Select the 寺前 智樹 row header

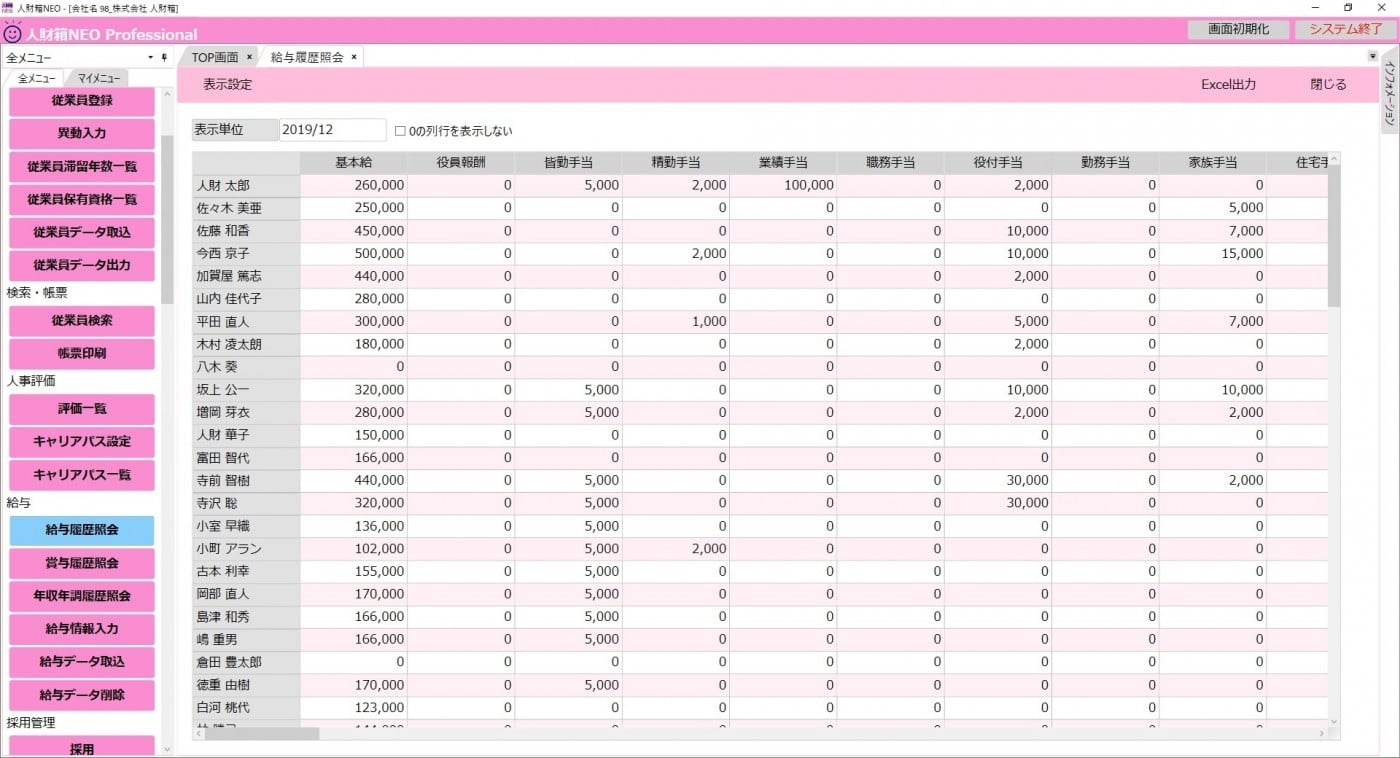pyautogui.click(x=246, y=481)
